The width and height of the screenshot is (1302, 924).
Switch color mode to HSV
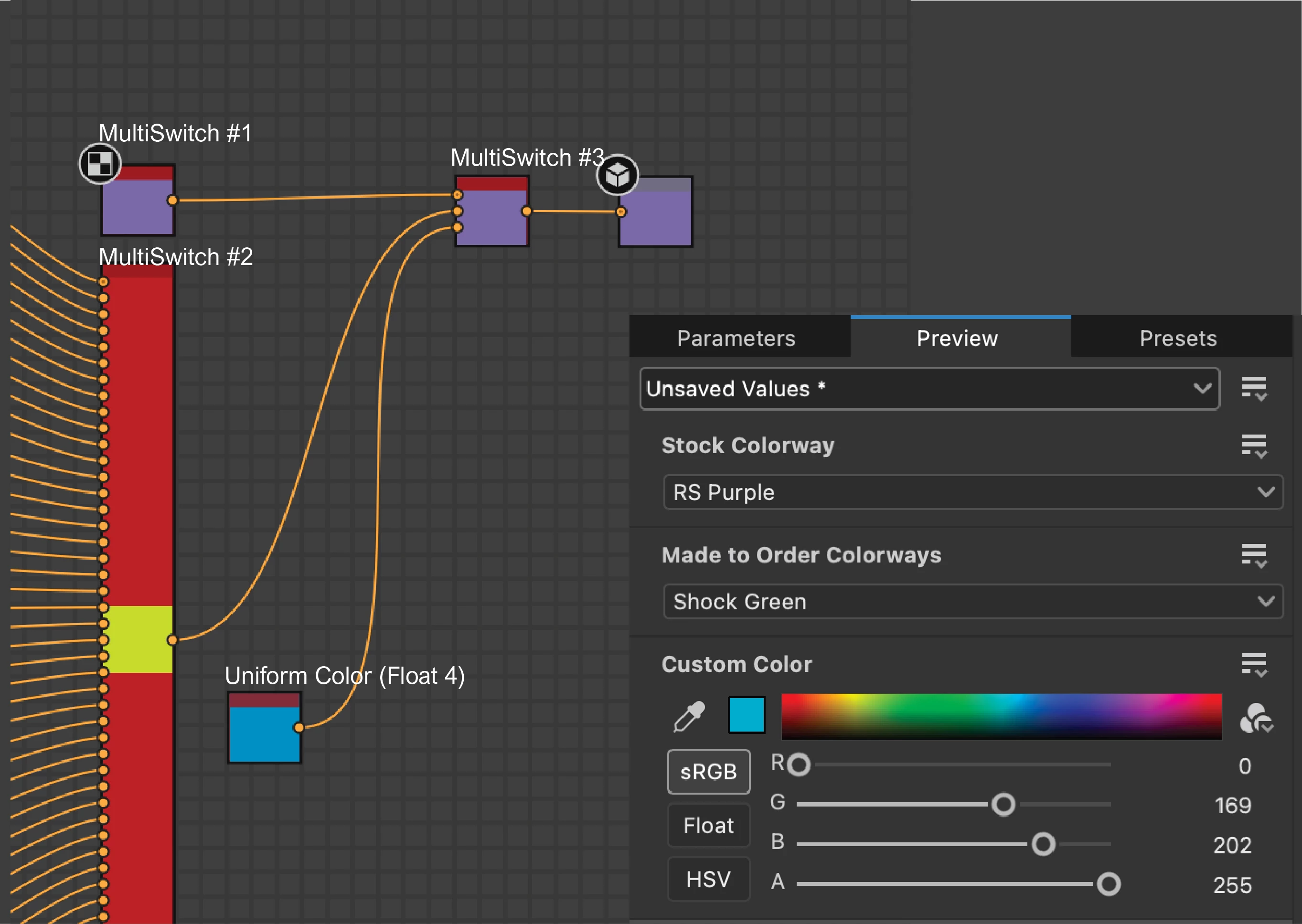click(x=708, y=879)
